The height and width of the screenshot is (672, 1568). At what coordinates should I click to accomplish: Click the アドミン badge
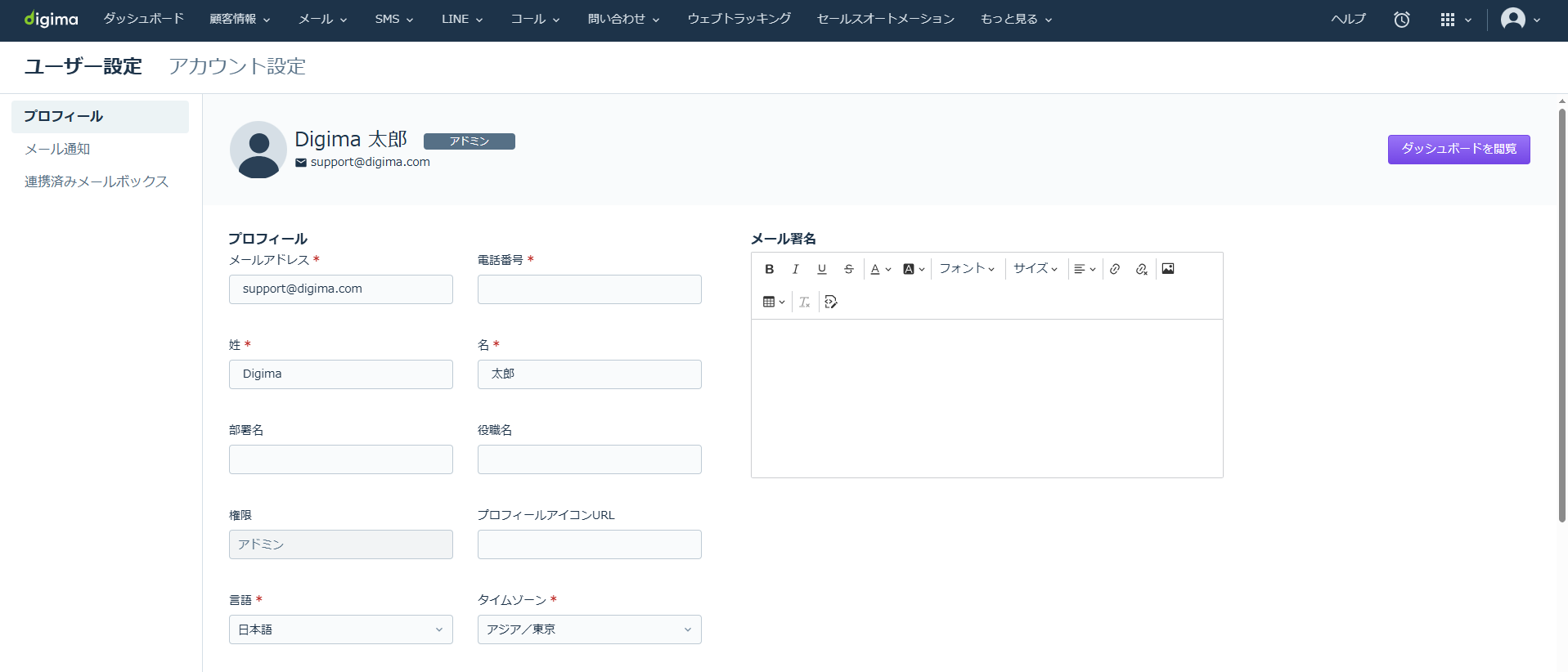469,141
